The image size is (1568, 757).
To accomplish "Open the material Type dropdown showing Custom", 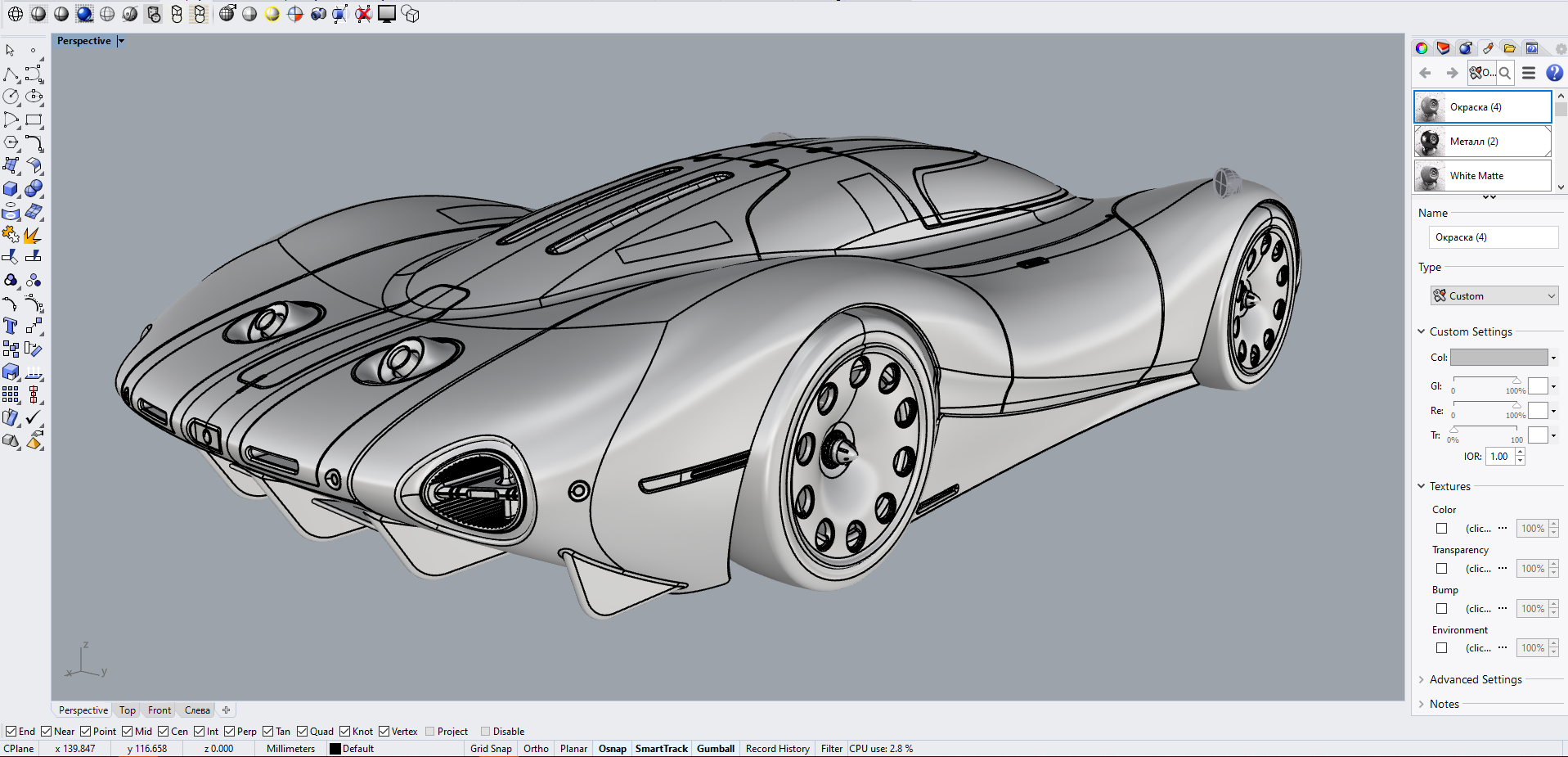I will pos(1494,295).
